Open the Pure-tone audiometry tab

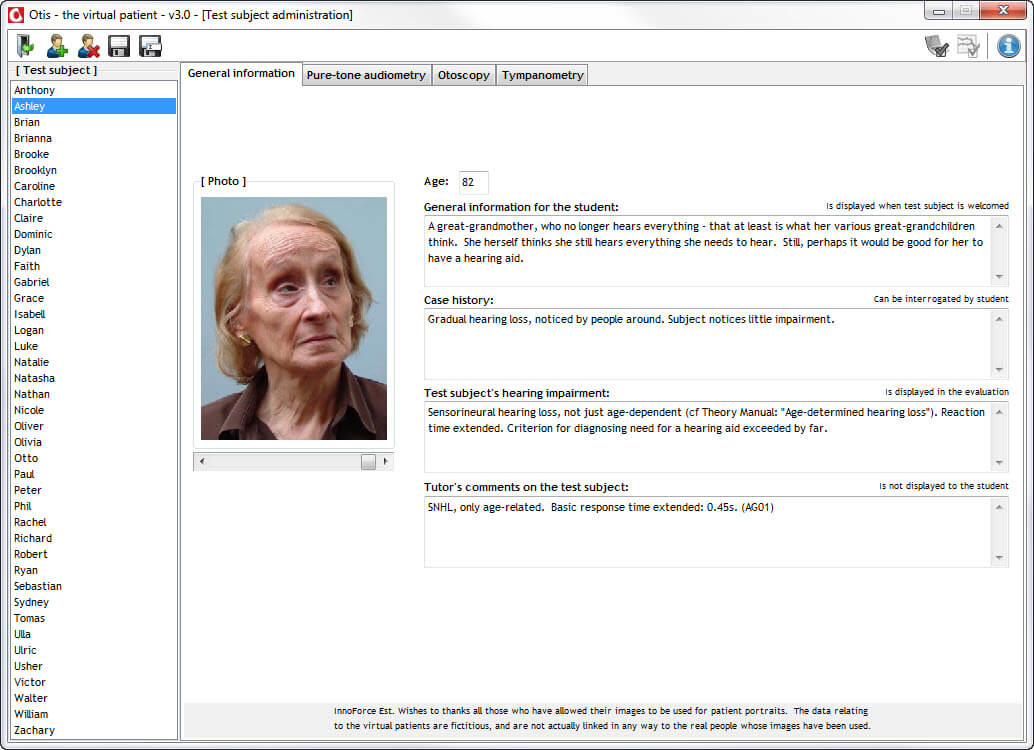pyautogui.click(x=366, y=75)
